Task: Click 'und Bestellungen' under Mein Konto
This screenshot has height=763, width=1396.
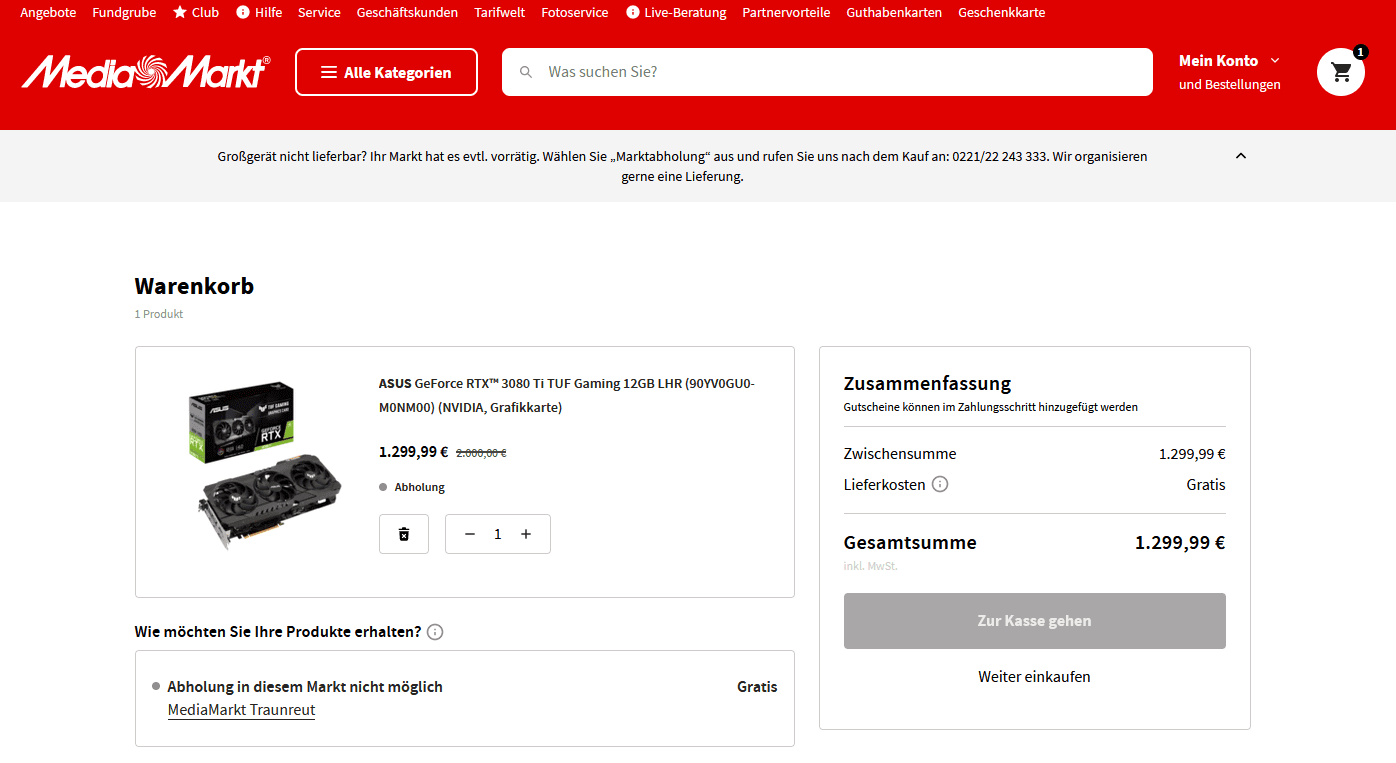Action: [1229, 85]
